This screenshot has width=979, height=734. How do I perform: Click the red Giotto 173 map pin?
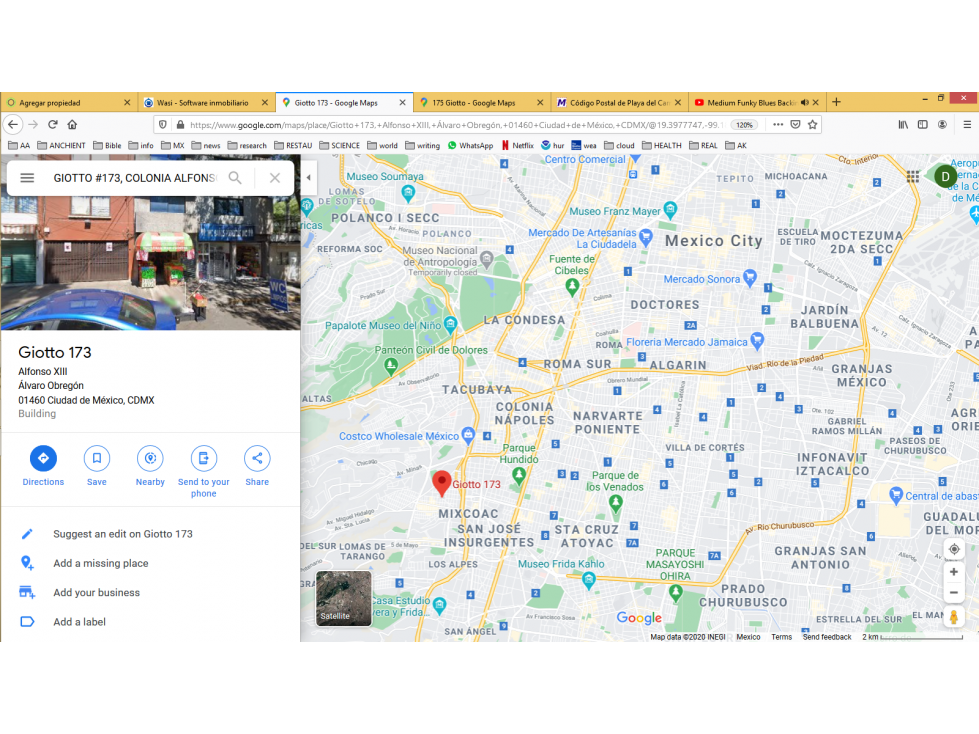tap(442, 483)
